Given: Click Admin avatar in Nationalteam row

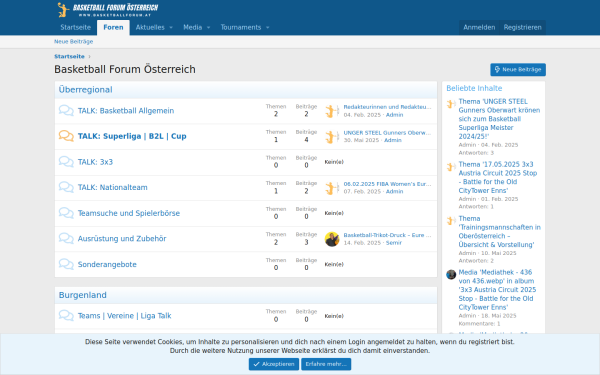Looking at the screenshot, I should (x=332, y=188).
